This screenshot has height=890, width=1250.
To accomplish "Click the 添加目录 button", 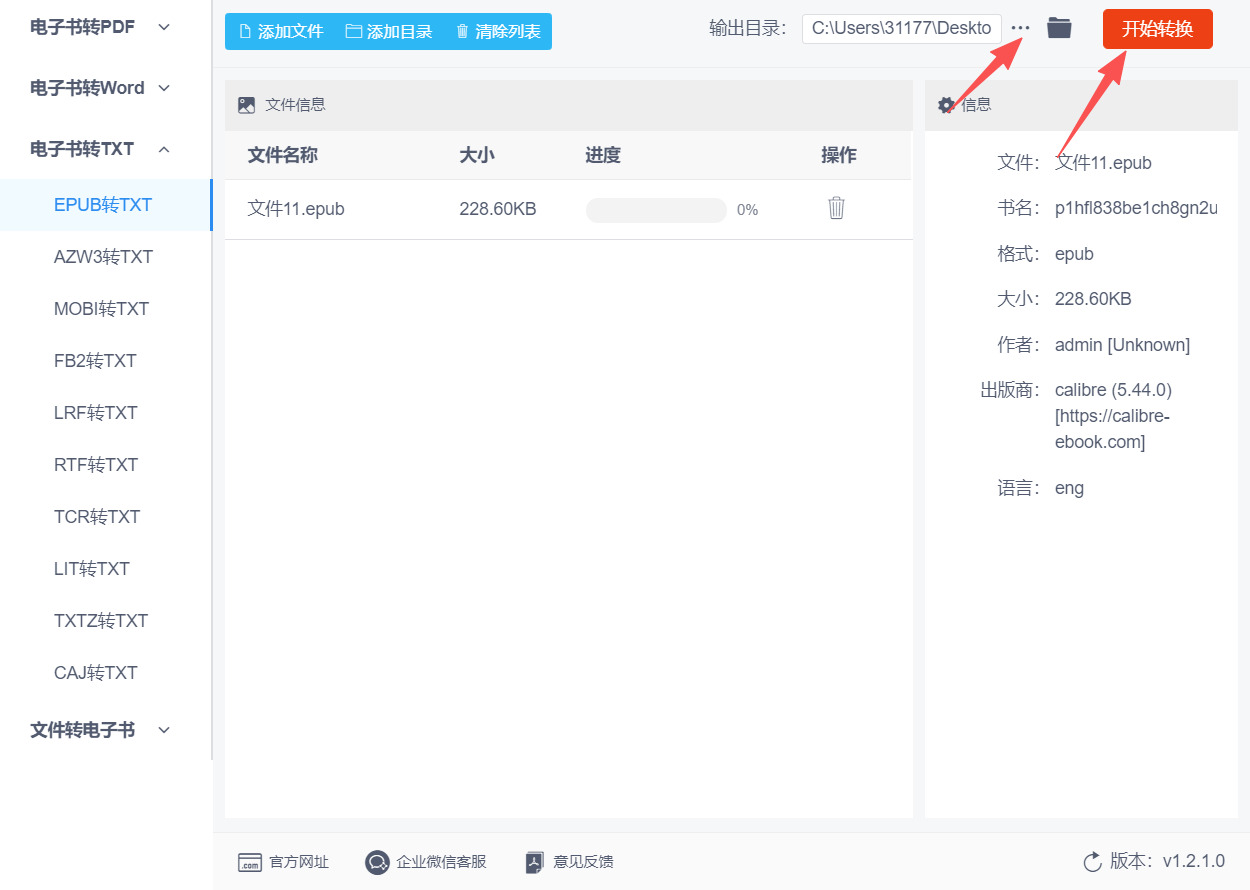I will coord(389,31).
